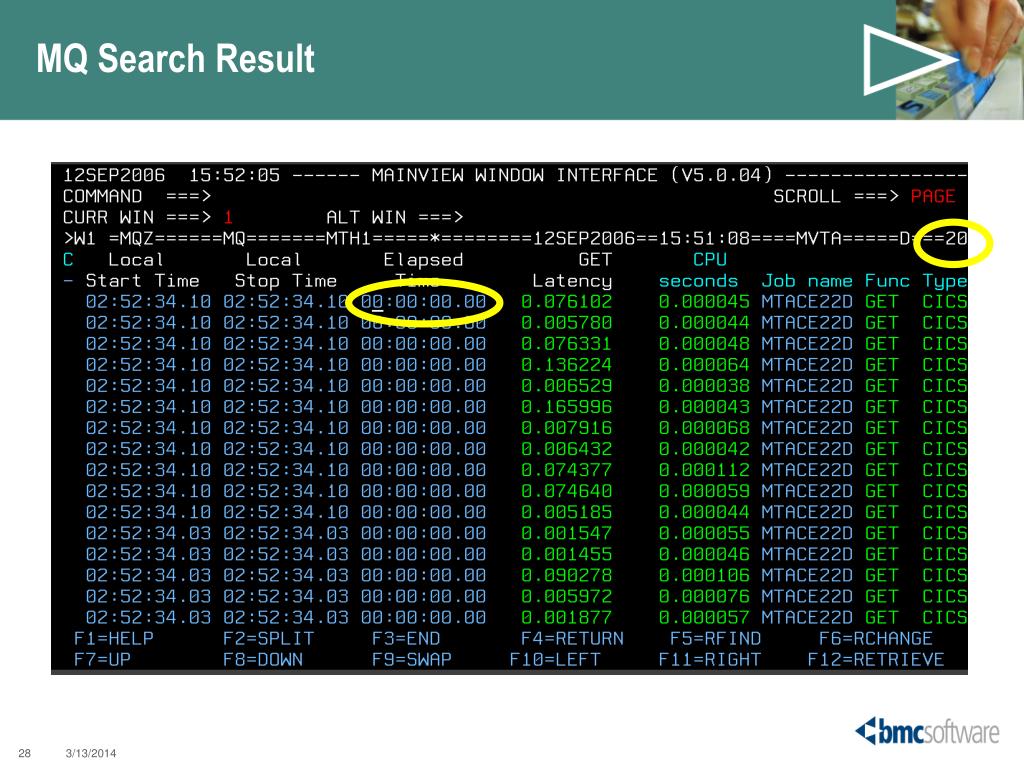Click GET latency value 0.076331

[566, 344]
